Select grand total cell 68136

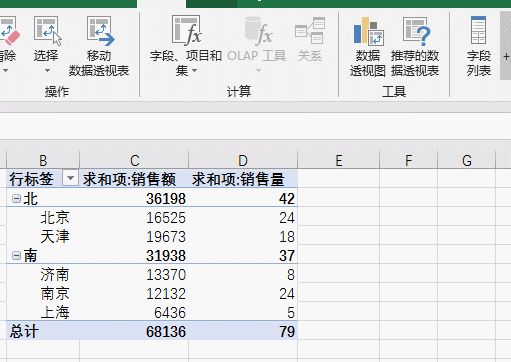click(x=134, y=331)
